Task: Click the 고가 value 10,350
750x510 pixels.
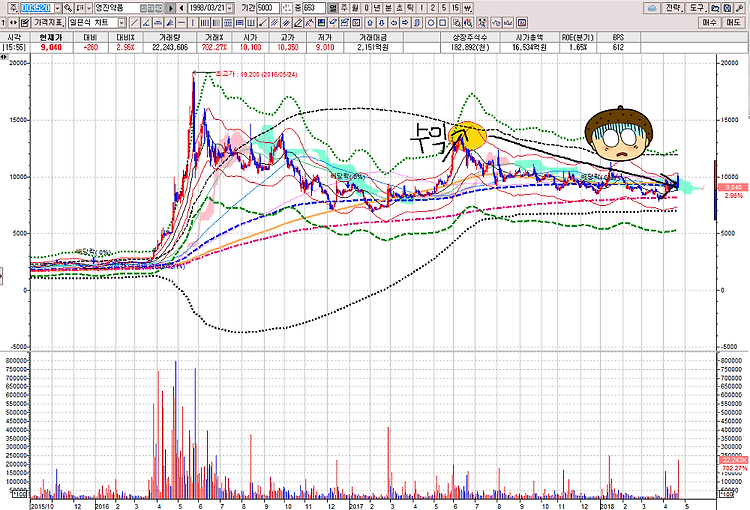Action: pyautogui.click(x=287, y=47)
